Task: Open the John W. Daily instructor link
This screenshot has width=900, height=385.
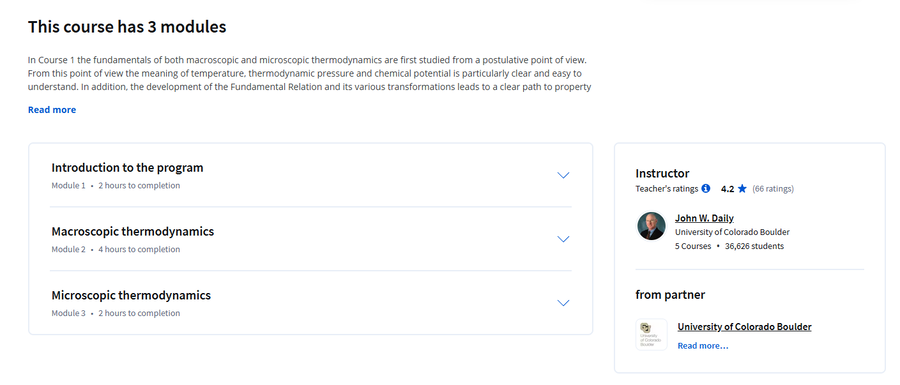Action: [704, 218]
